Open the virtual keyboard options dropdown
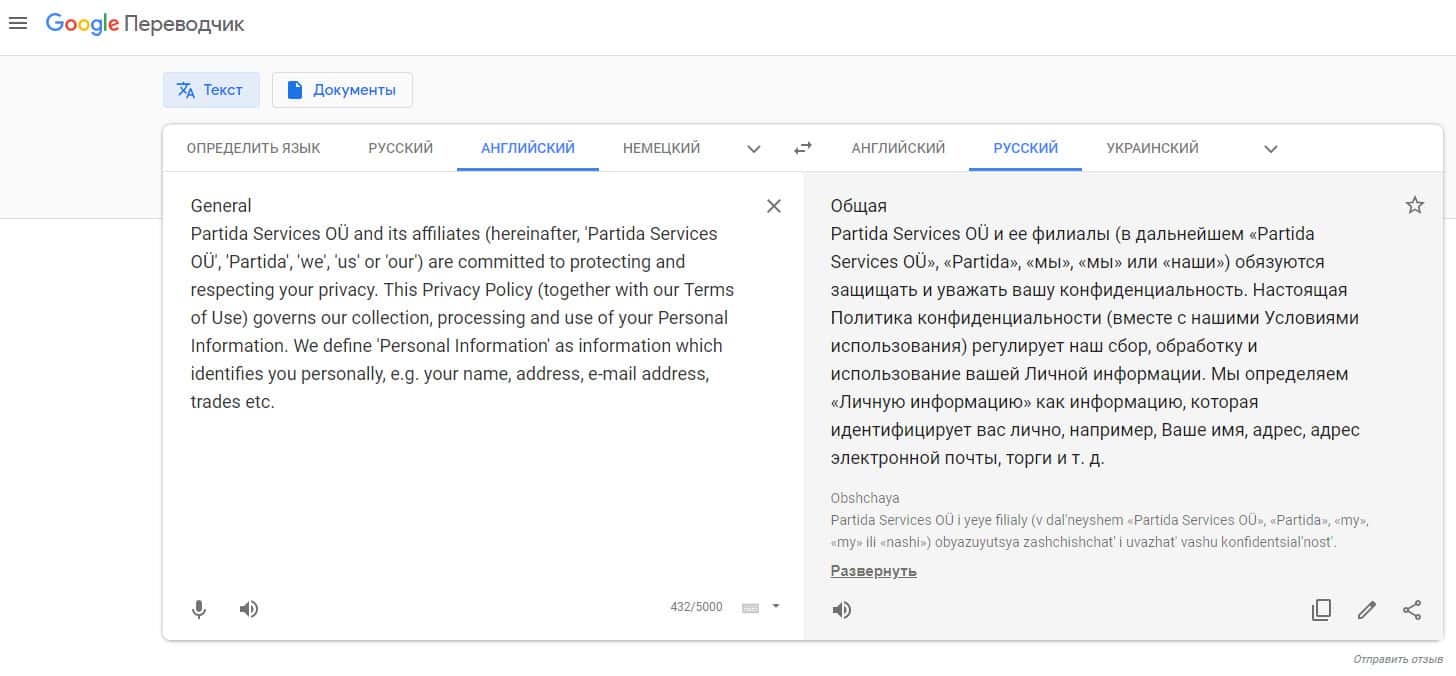Image resolution: width=1456 pixels, height=676 pixels. coord(775,606)
